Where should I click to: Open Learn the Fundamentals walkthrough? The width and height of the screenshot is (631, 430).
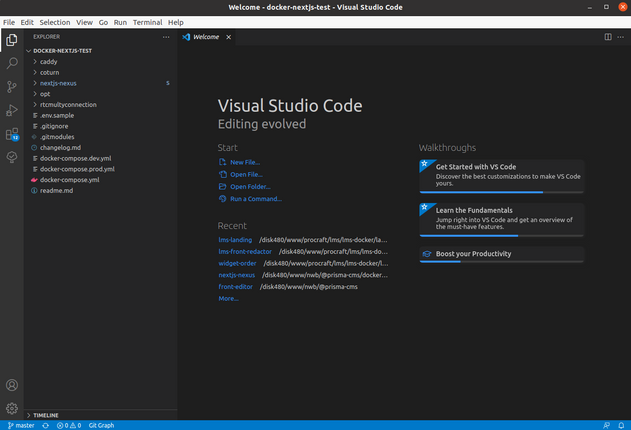501,220
